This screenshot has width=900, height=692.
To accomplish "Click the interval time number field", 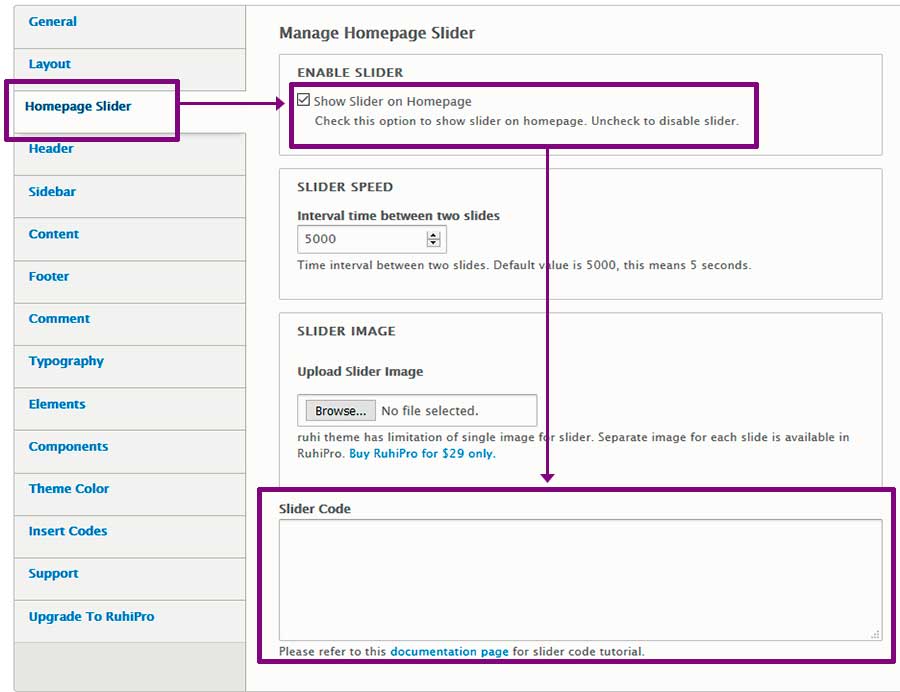I will (361, 239).
